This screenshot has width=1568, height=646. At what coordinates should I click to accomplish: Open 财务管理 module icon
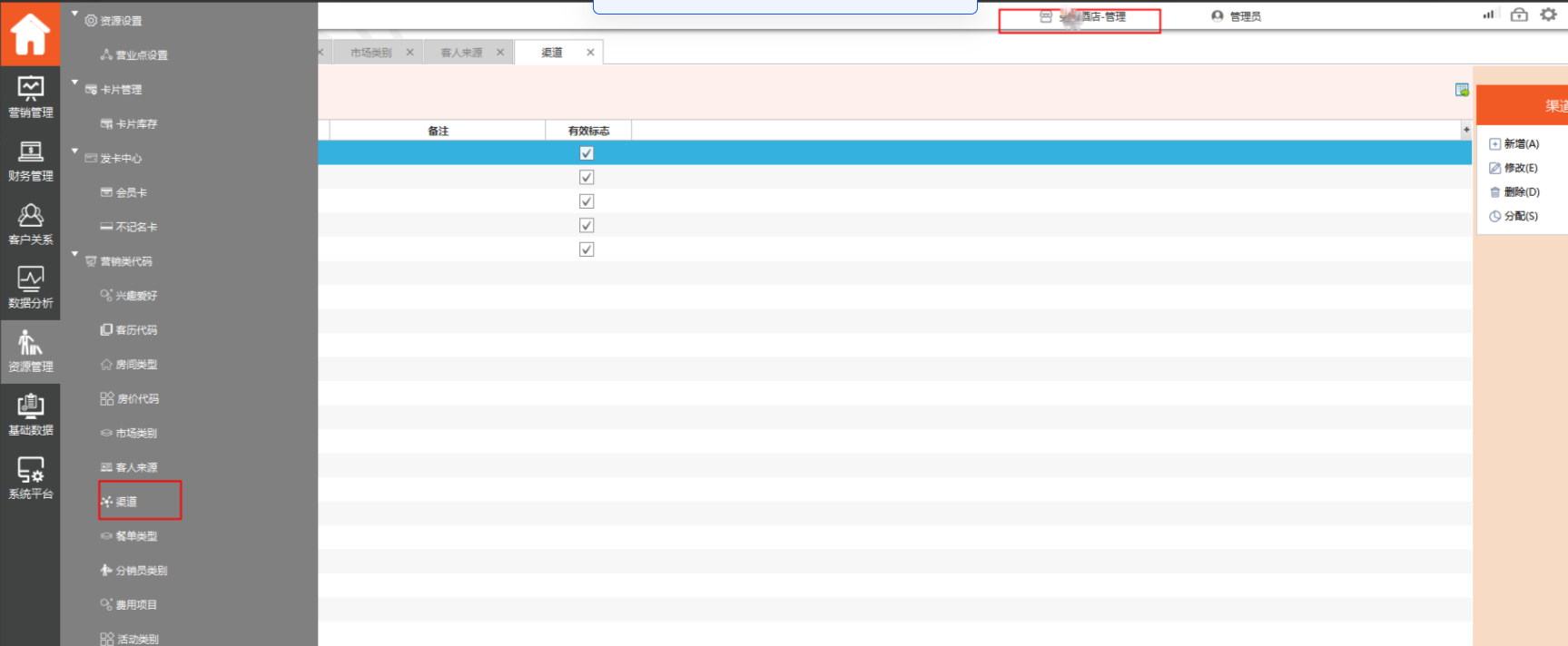pos(30,161)
